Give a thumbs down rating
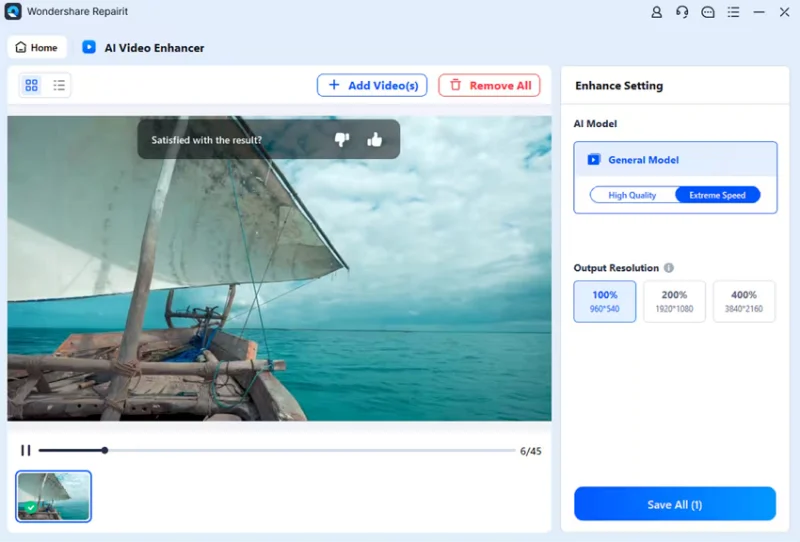The image size is (800, 542). [x=342, y=140]
